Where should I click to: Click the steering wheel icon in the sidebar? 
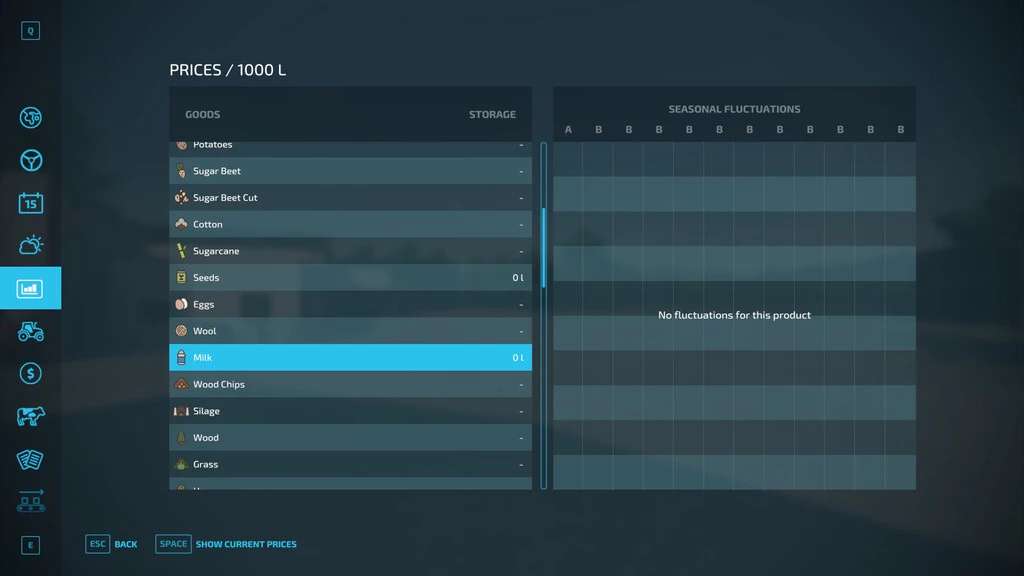tap(30, 160)
